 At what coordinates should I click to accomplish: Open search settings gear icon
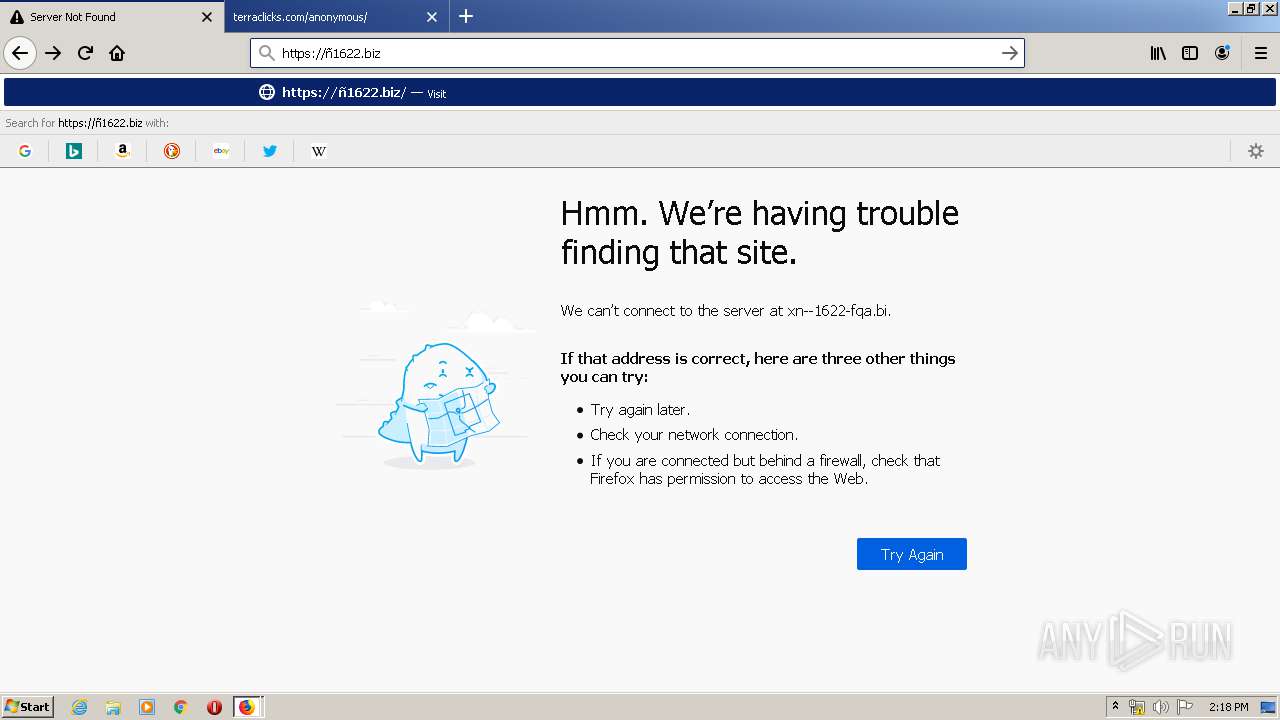click(x=1256, y=151)
